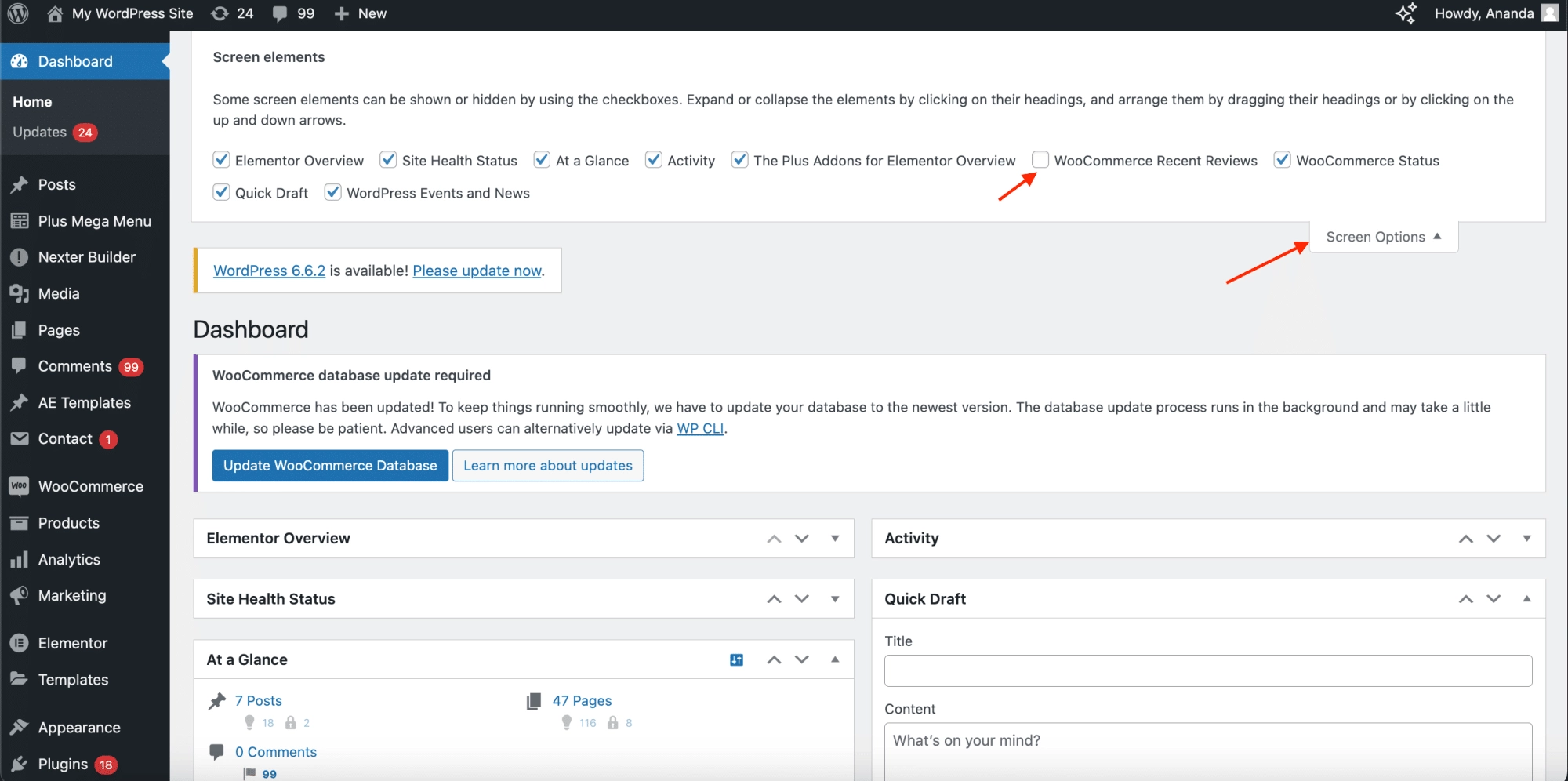1568x781 pixels.
Task: Click the Quick Draft Title field
Action: click(1207, 670)
